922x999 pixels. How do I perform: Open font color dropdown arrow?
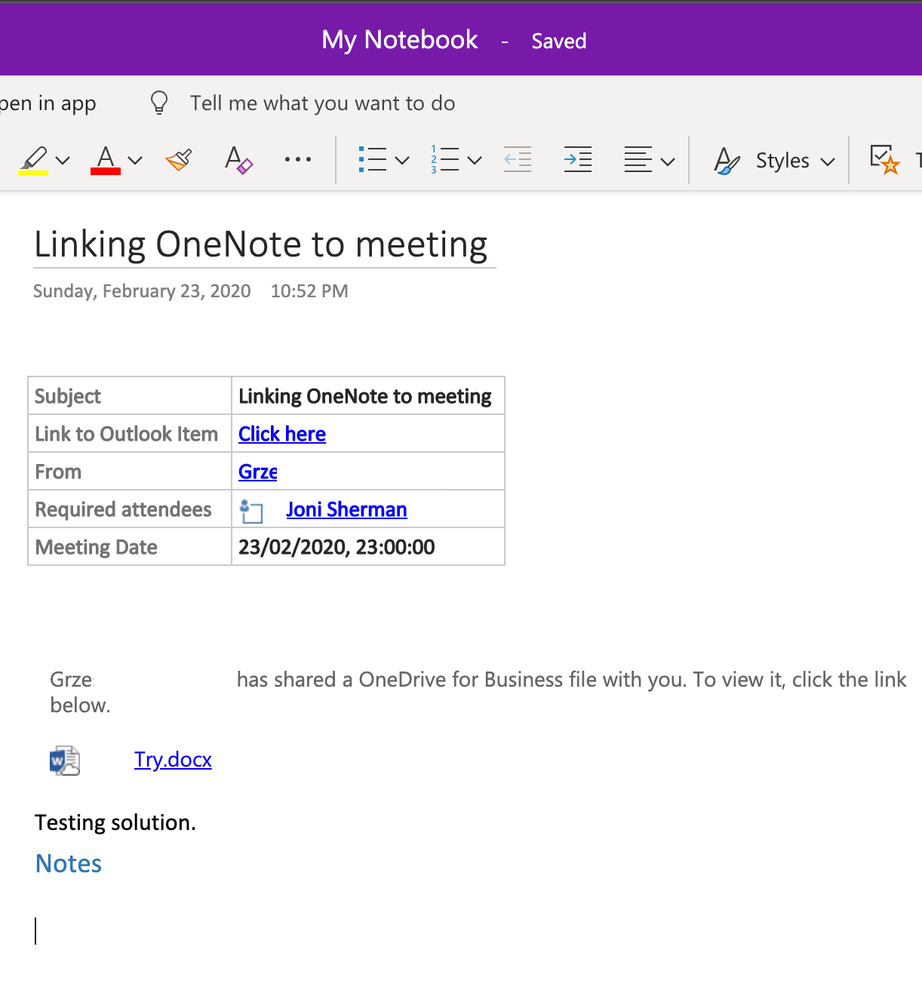click(x=135, y=161)
